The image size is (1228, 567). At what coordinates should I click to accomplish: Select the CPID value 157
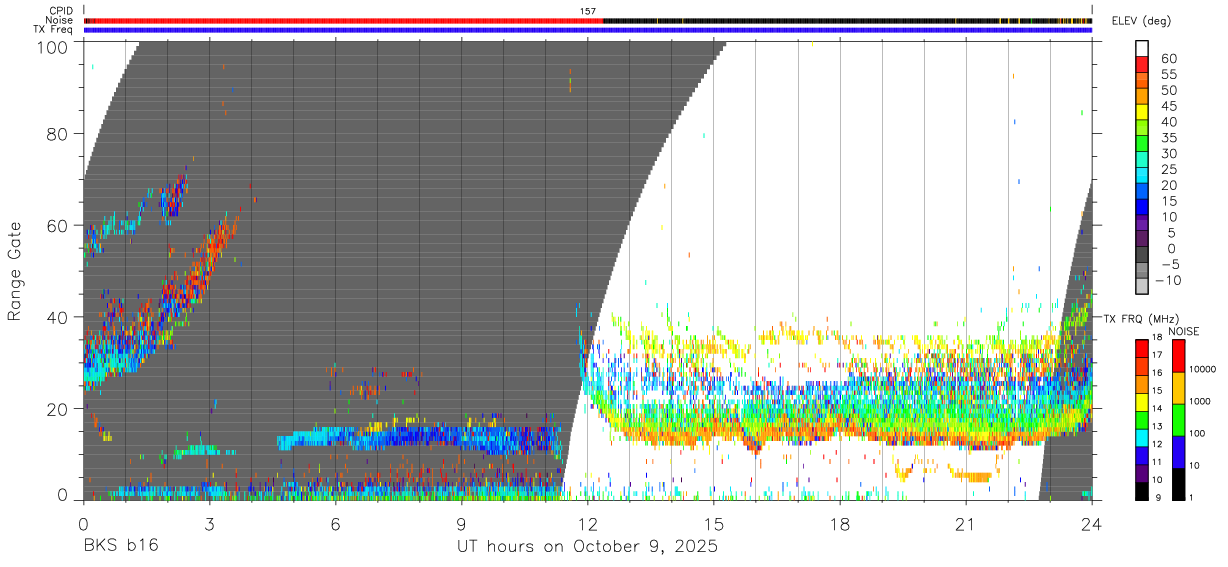click(588, 11)
